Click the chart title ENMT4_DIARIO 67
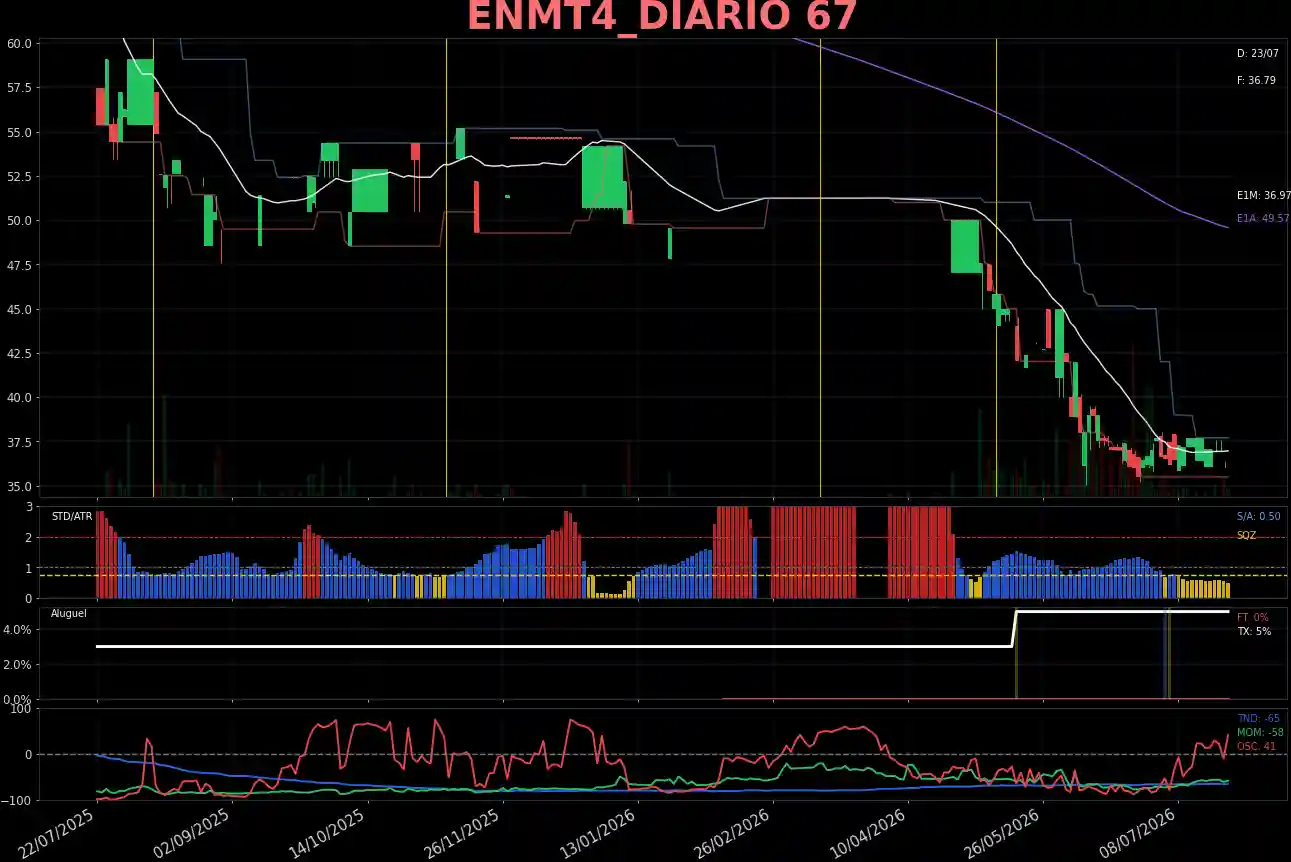 (x=661, y=17)
